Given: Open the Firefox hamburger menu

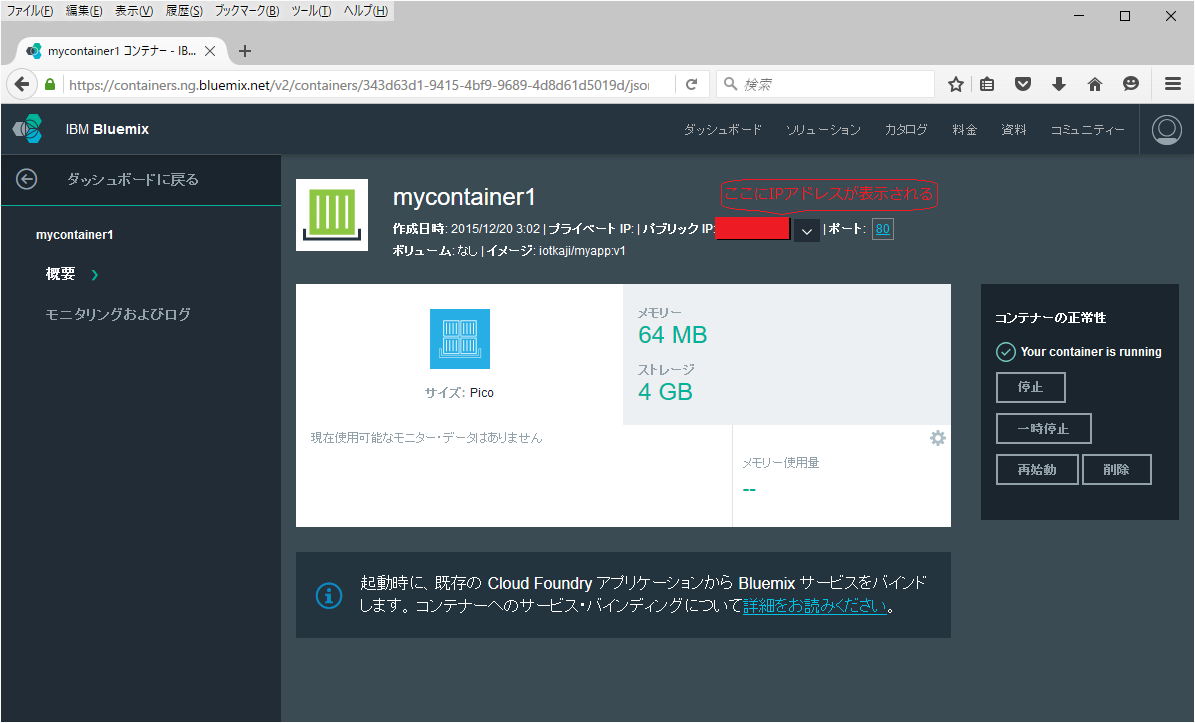Looking at the screenshot, I should click(1173, 85).
